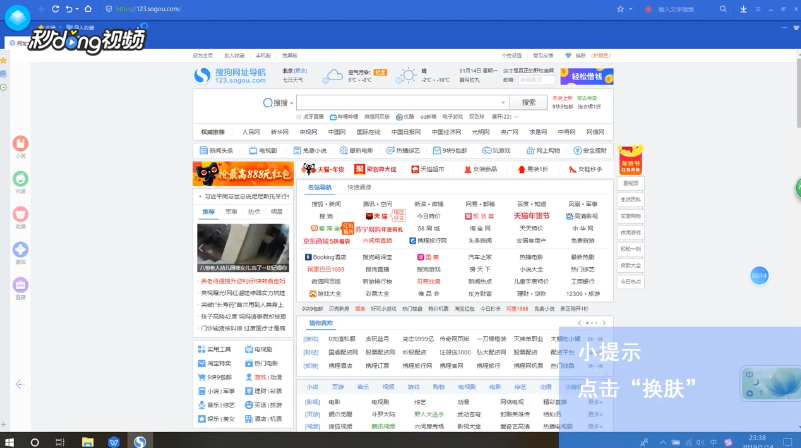Open the 个性设置 link
The image size is (801, 448).
(x=511, y=56)
